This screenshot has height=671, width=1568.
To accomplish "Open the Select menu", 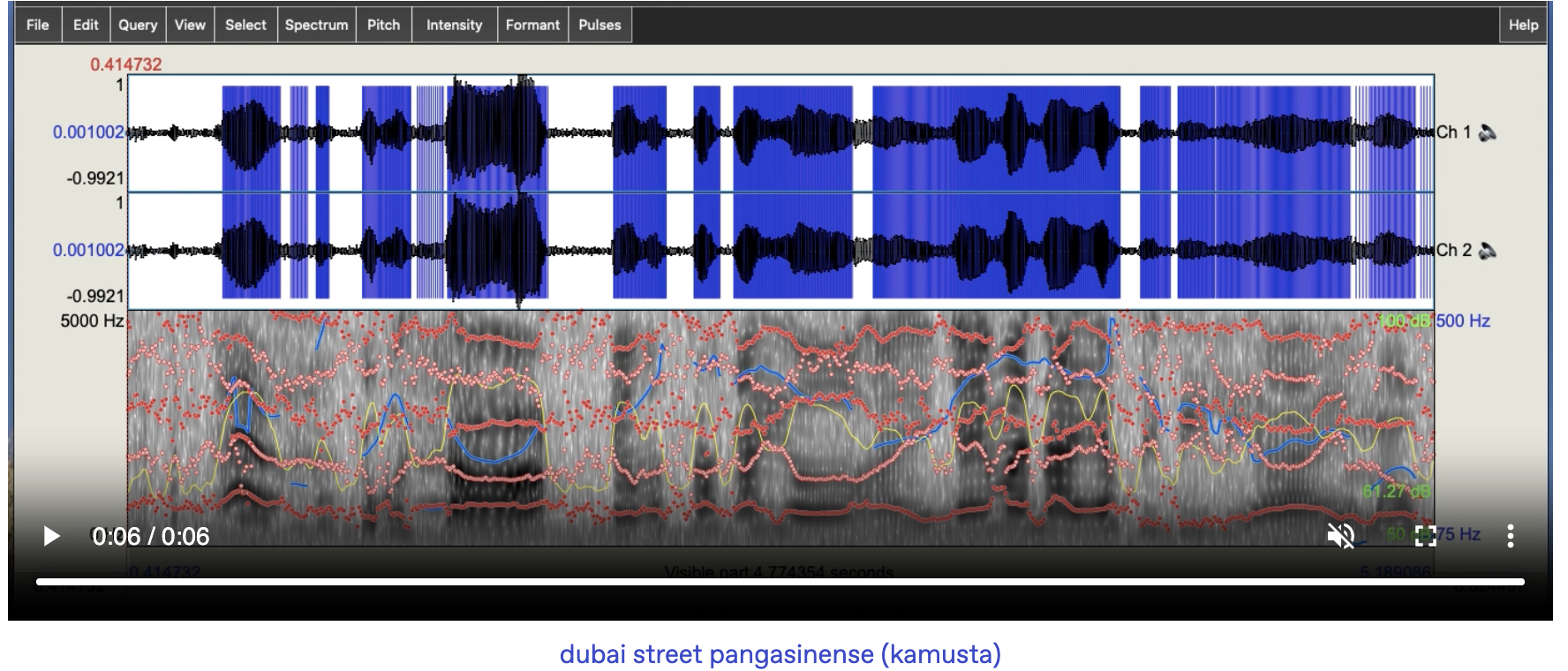I will click(x=245, y=25).
